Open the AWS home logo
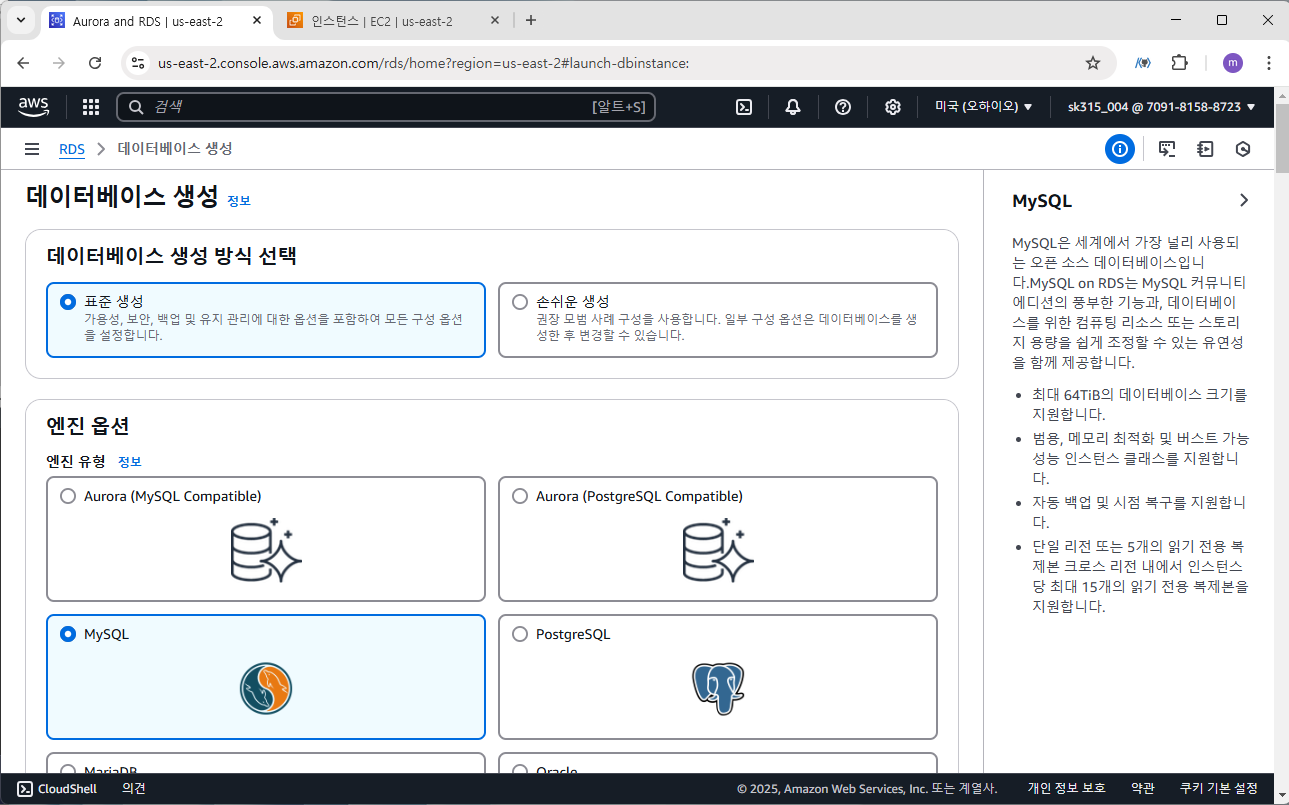 point(36,107)
